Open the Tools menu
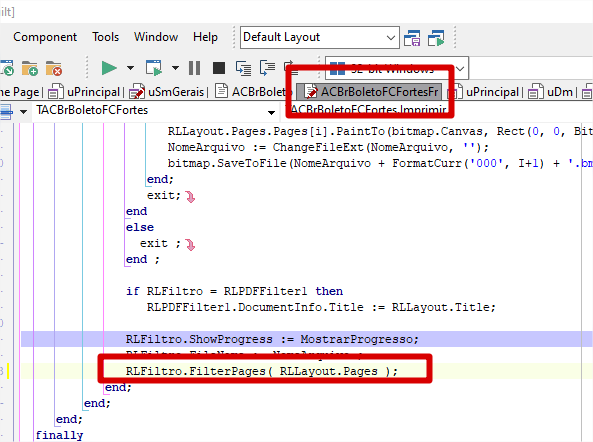Viewport: 593px width, 442px height. pyautogui.click(x=106, y=37)
